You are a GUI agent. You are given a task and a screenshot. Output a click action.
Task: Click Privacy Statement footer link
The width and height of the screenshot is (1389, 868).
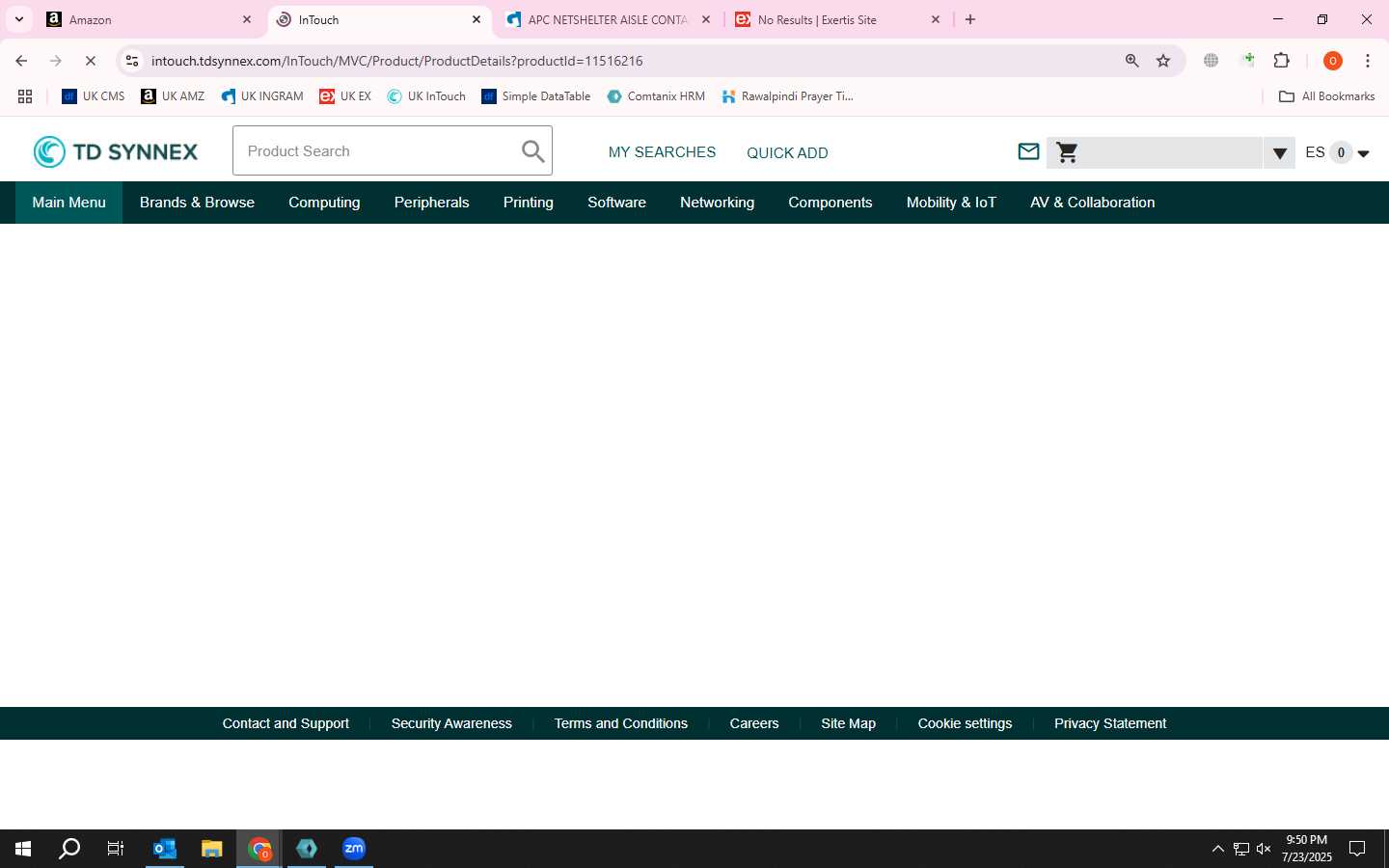[x=1109, y=723]
